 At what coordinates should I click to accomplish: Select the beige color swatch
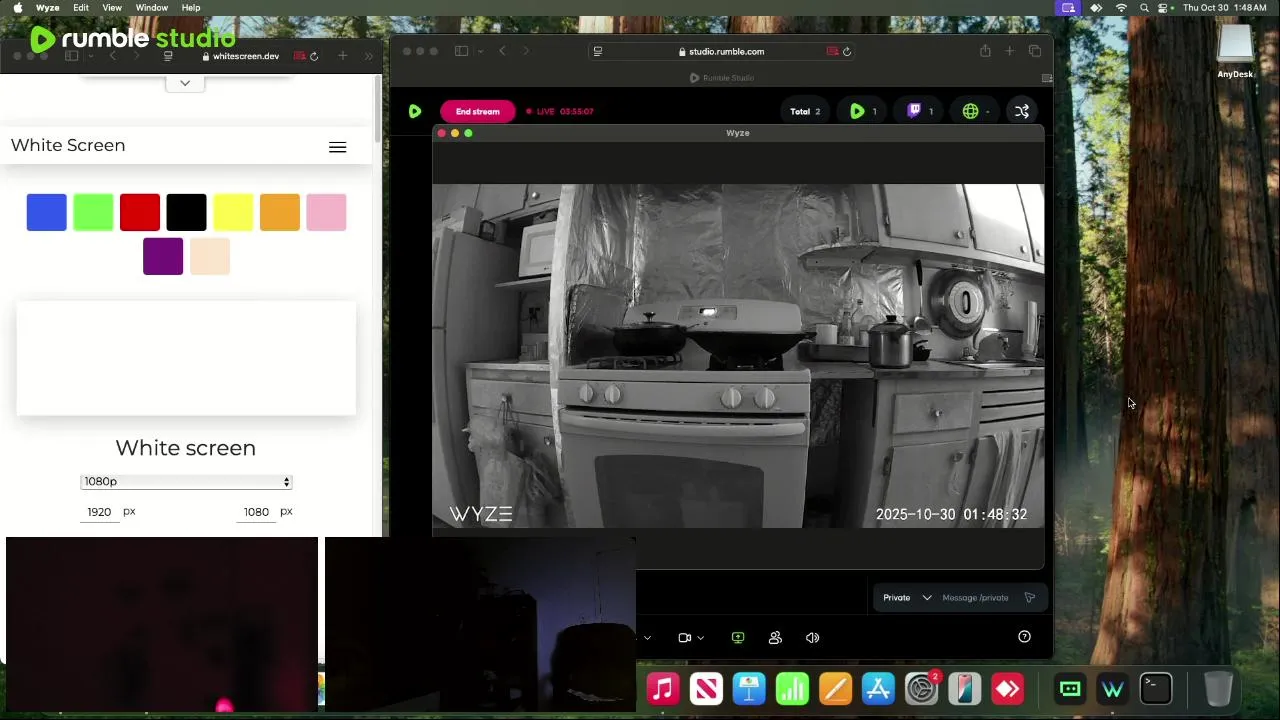click(x=210, y=256)
